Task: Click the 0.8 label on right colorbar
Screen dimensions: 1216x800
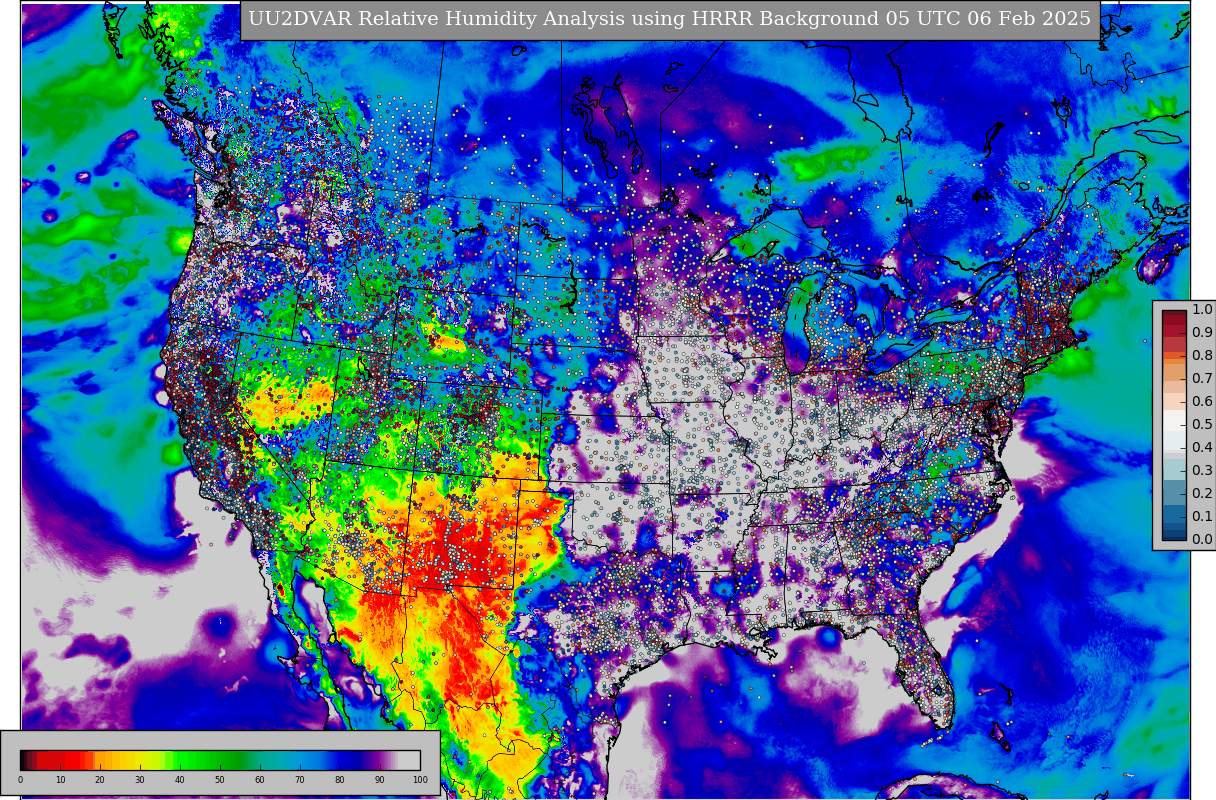Action: pyautogui.click(x=1202, y=355)
